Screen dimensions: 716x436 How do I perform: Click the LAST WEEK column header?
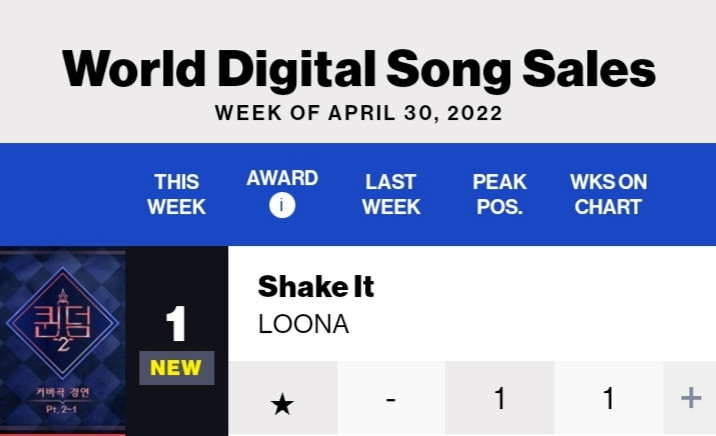click(391, 194)
